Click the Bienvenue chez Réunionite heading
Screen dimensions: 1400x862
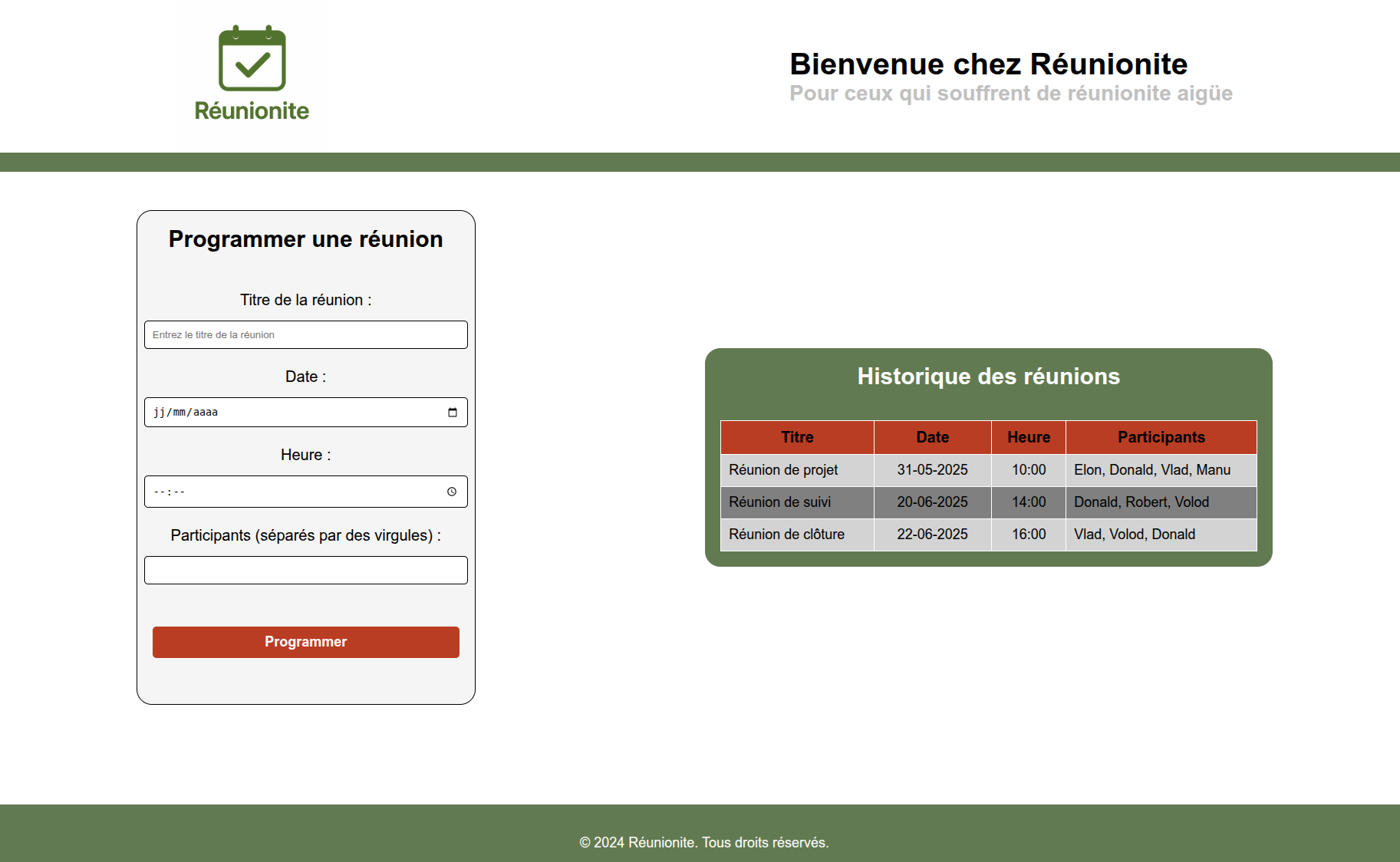tap(988, 64)
